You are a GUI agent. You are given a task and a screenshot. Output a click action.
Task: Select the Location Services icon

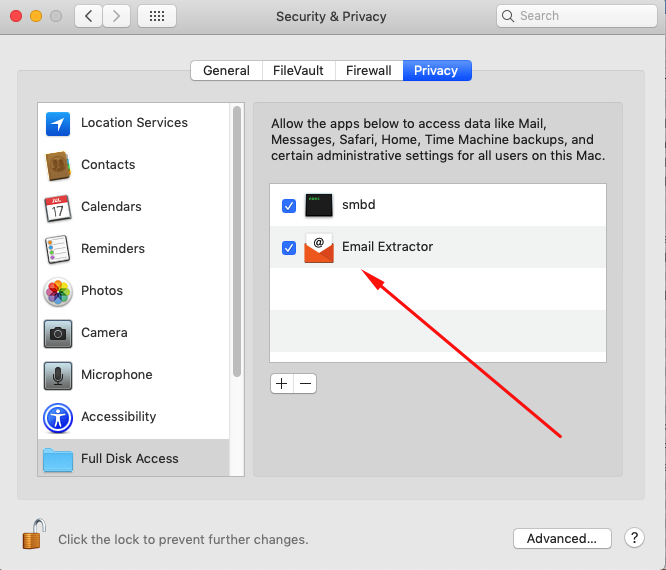click(58, 123)
